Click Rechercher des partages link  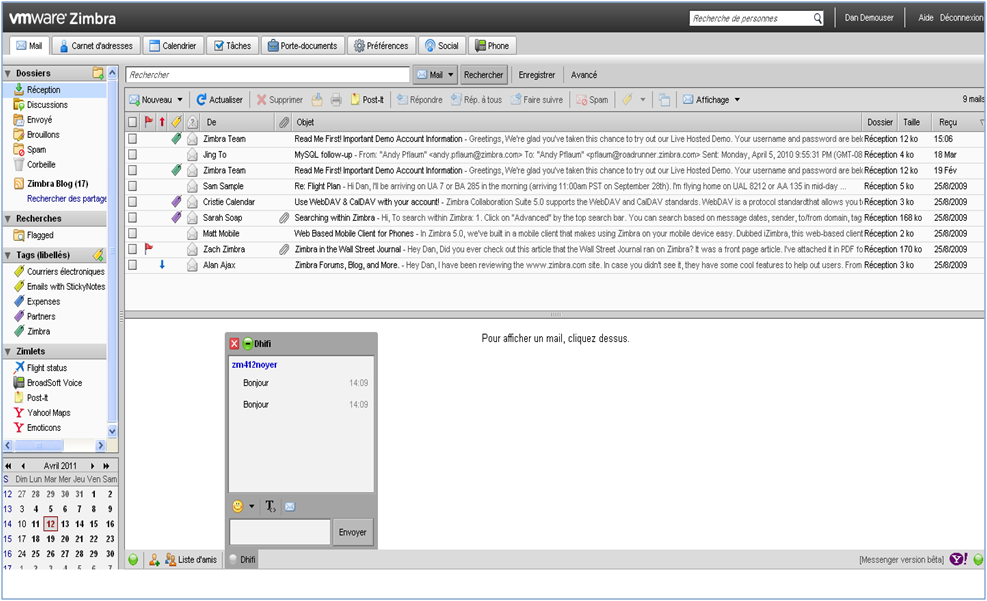67,198
